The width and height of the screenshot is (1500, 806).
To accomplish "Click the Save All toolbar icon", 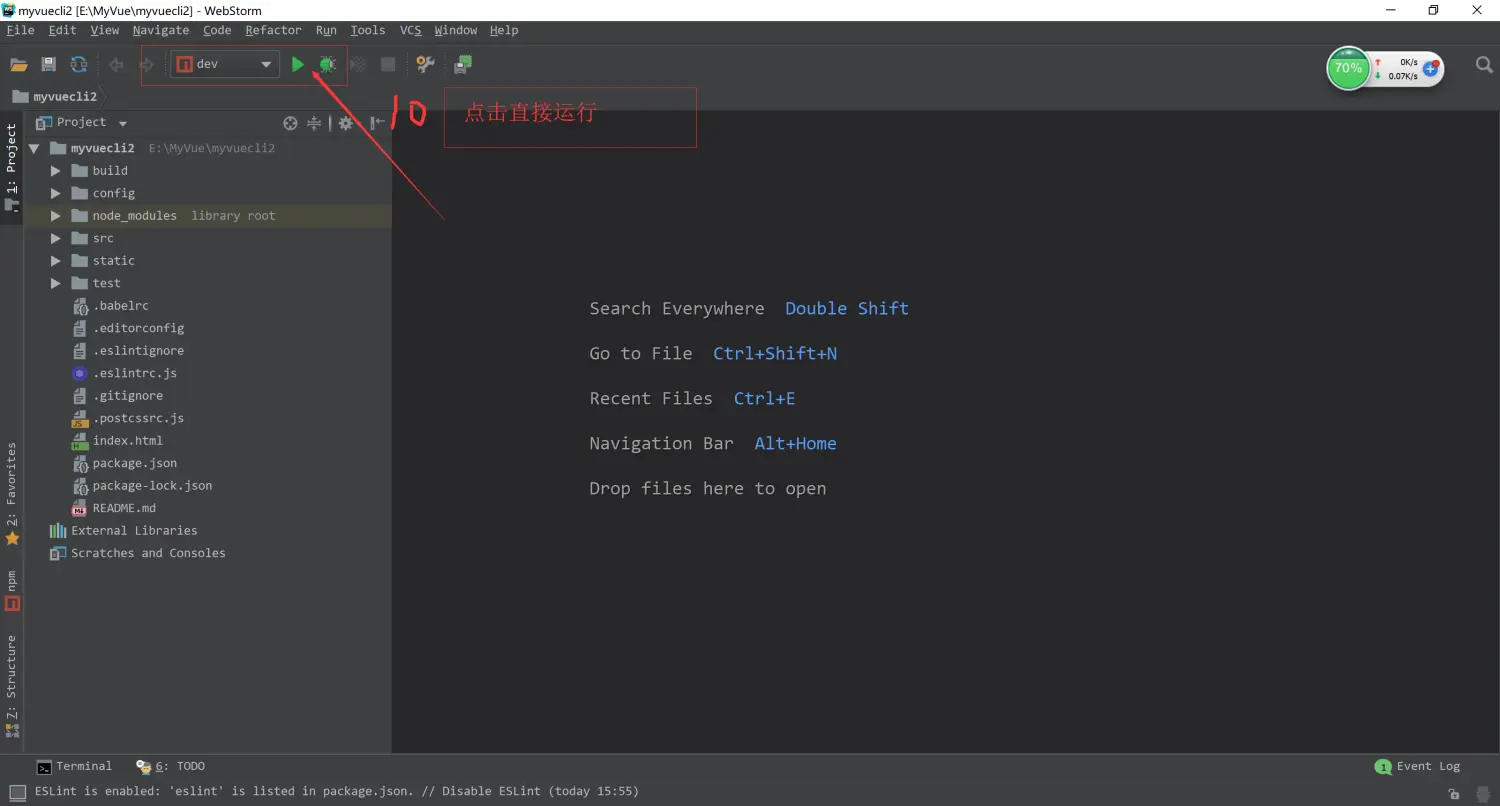I will [48, 64].
